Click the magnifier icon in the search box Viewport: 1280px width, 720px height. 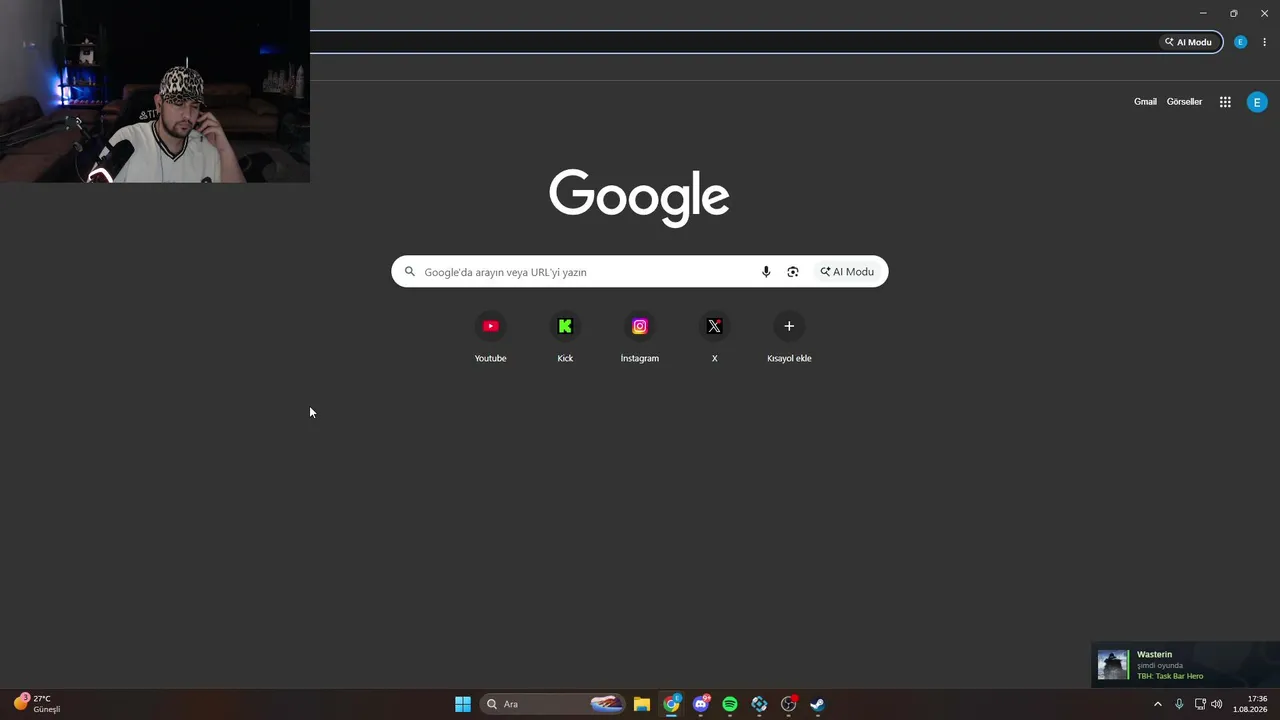[x=410, y=272]
